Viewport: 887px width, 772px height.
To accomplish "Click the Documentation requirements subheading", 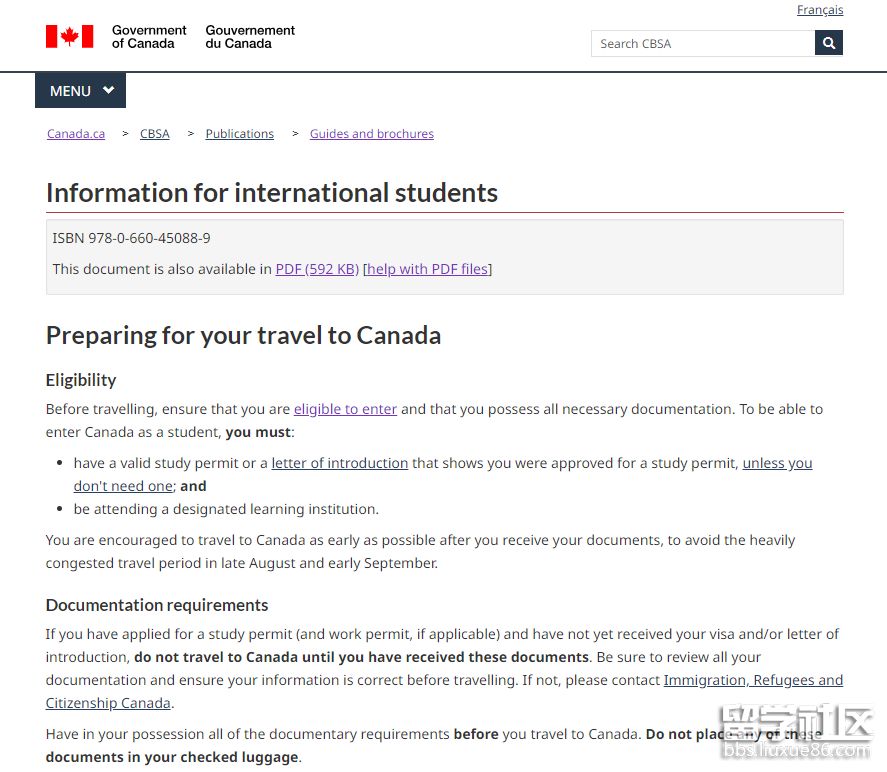I will pos(157,605).
